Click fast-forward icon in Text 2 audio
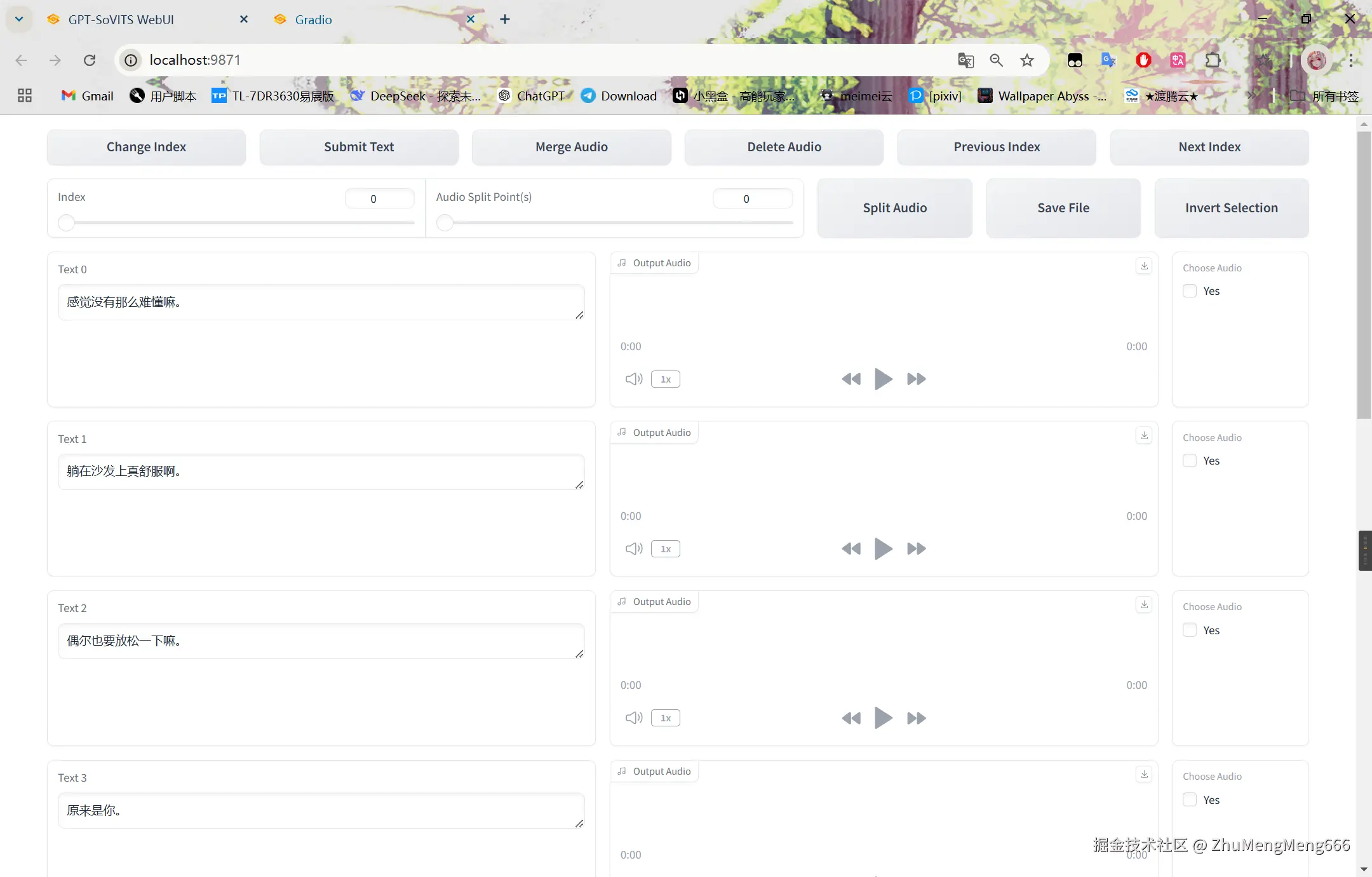 tap(916, 718)
